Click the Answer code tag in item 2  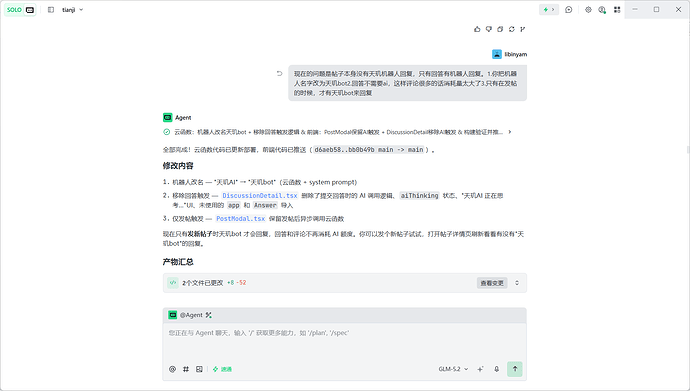point(265,205)
